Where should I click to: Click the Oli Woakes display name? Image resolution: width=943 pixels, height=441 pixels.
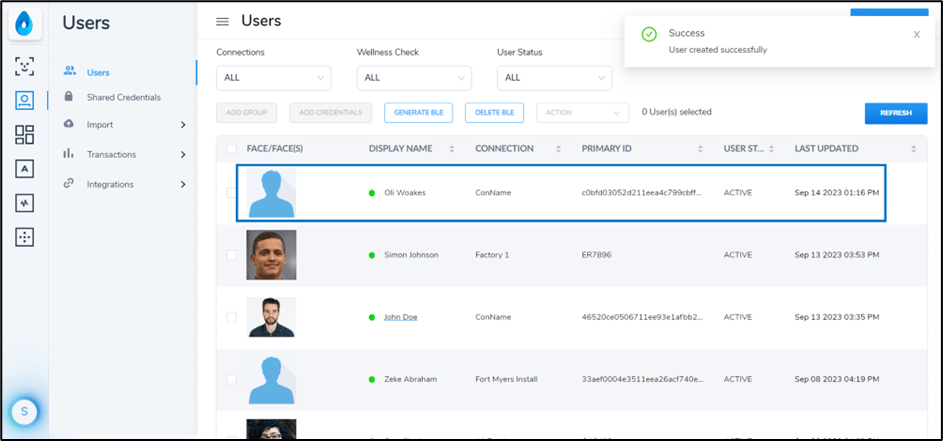pyautogui.click(x=405, y=193)
